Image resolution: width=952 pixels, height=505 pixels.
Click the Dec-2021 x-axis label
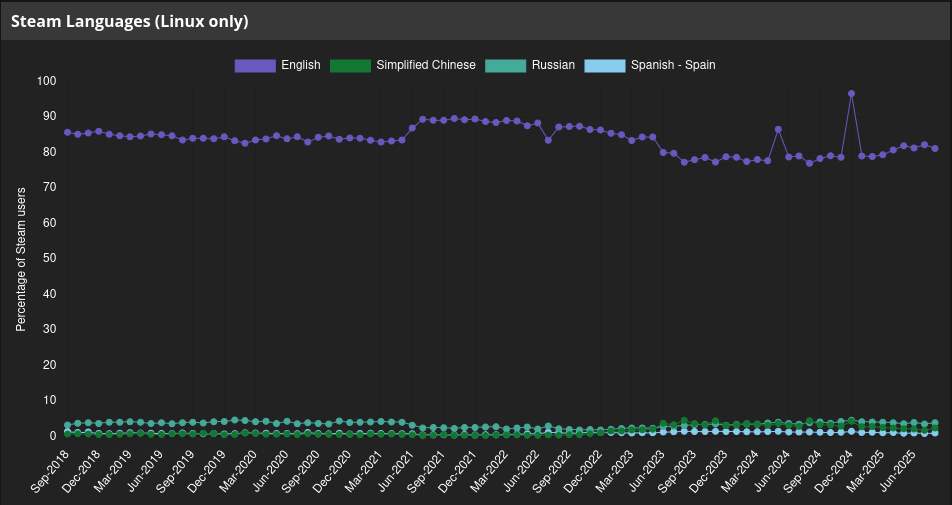coord(458,472)
